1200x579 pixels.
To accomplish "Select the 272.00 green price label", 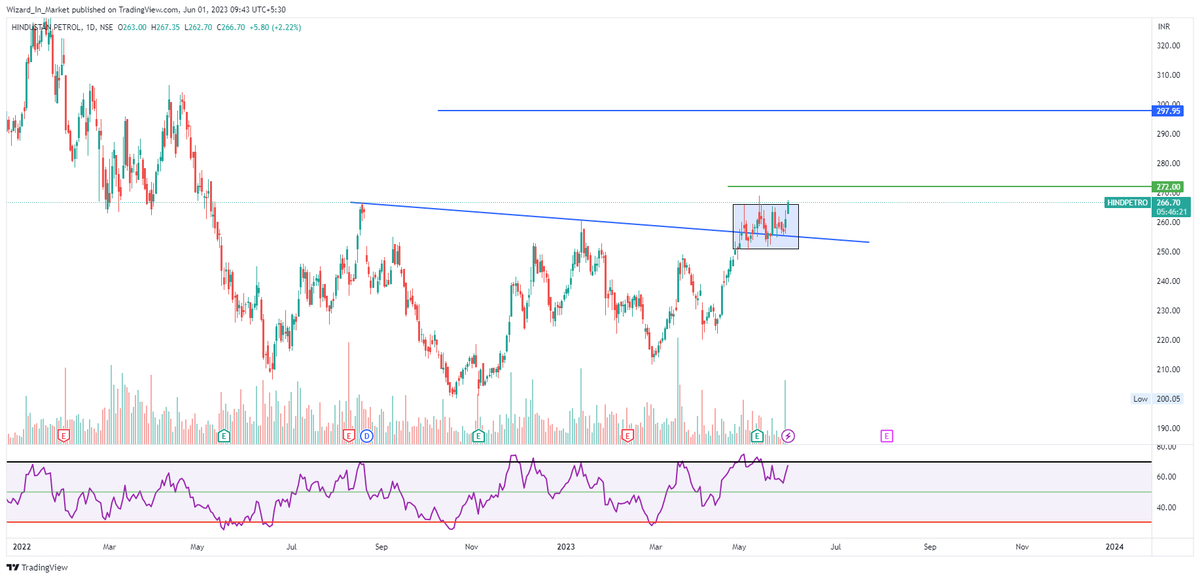I will click(1168, 187).
